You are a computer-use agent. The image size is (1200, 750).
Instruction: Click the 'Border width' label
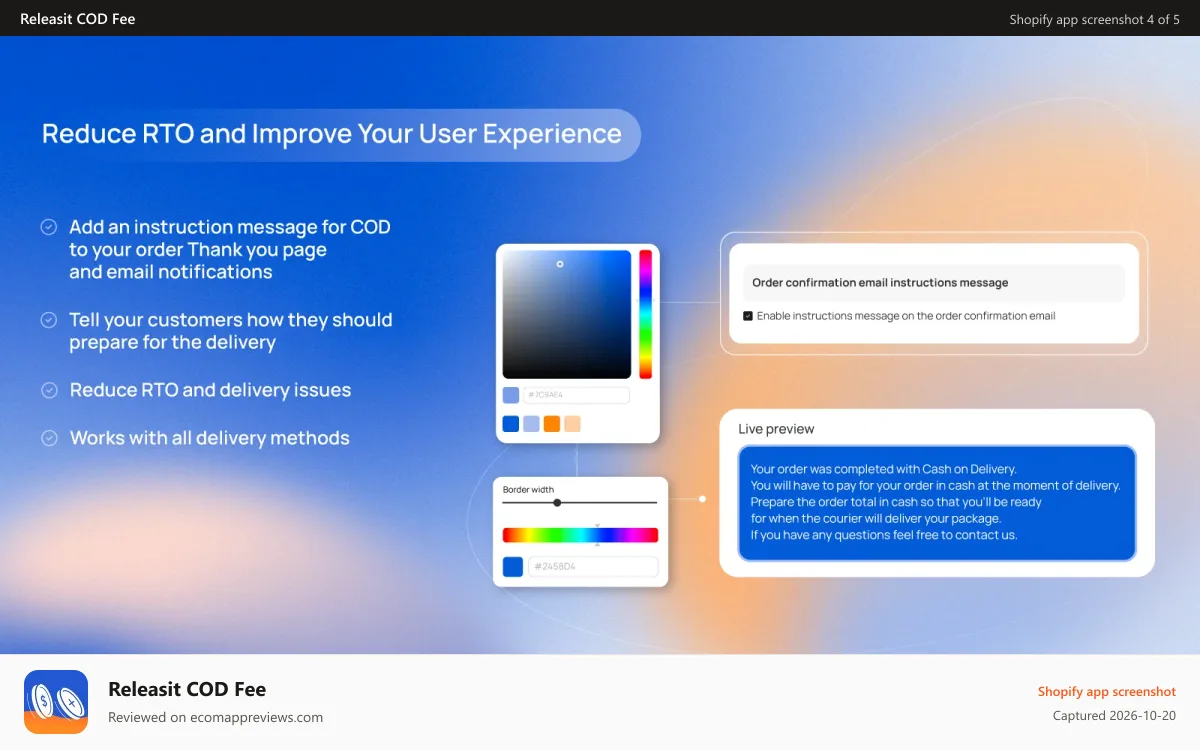(528, 490)
